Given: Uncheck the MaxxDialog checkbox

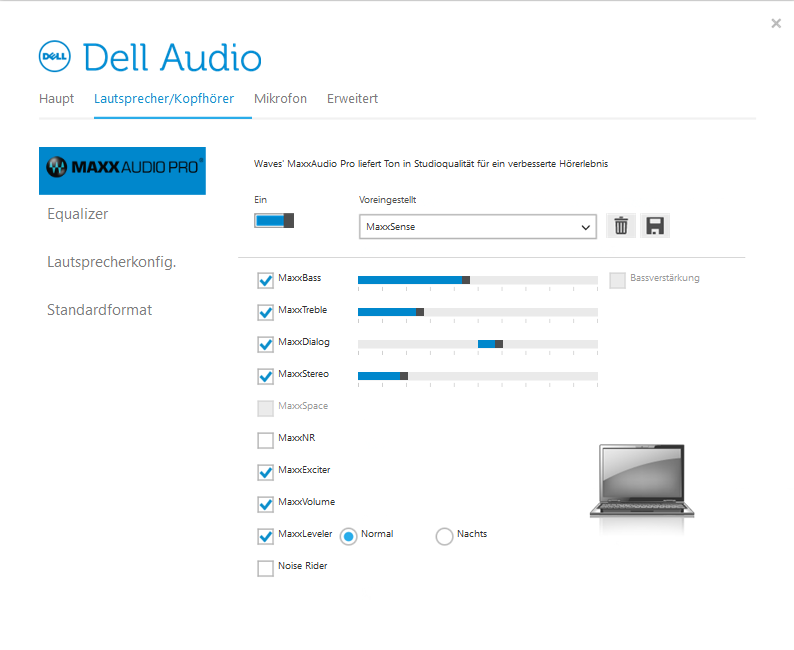Looking at the screenshot, I should click(x=265, y=344).
